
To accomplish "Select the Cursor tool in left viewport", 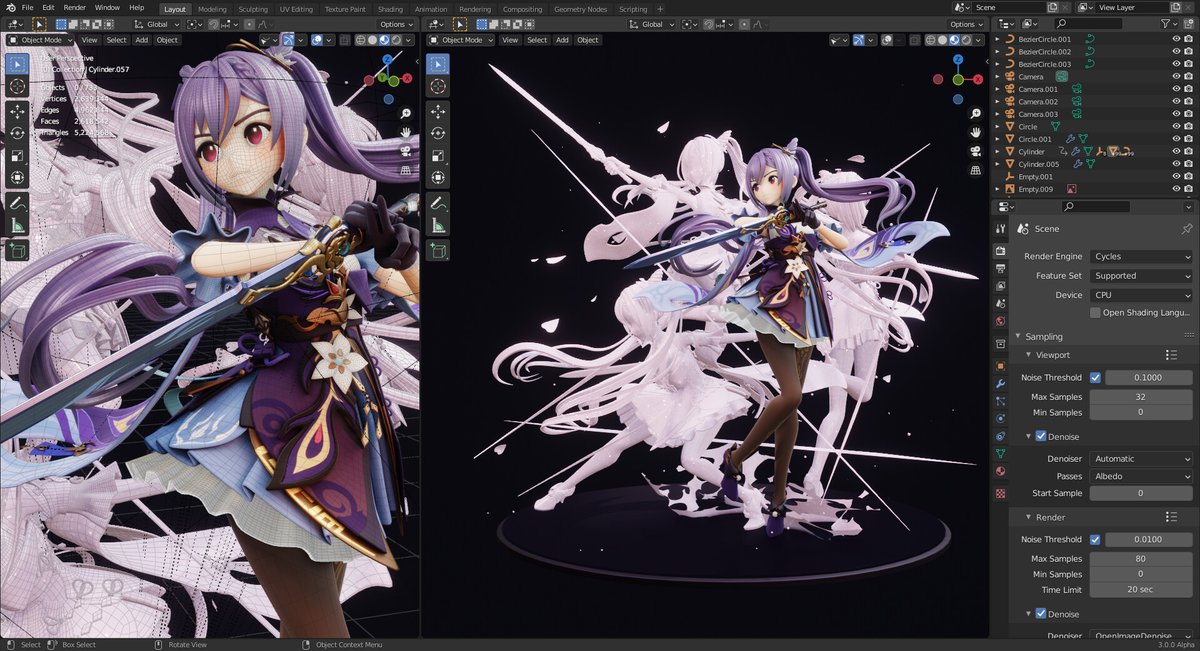I will (x=18, y=87).
